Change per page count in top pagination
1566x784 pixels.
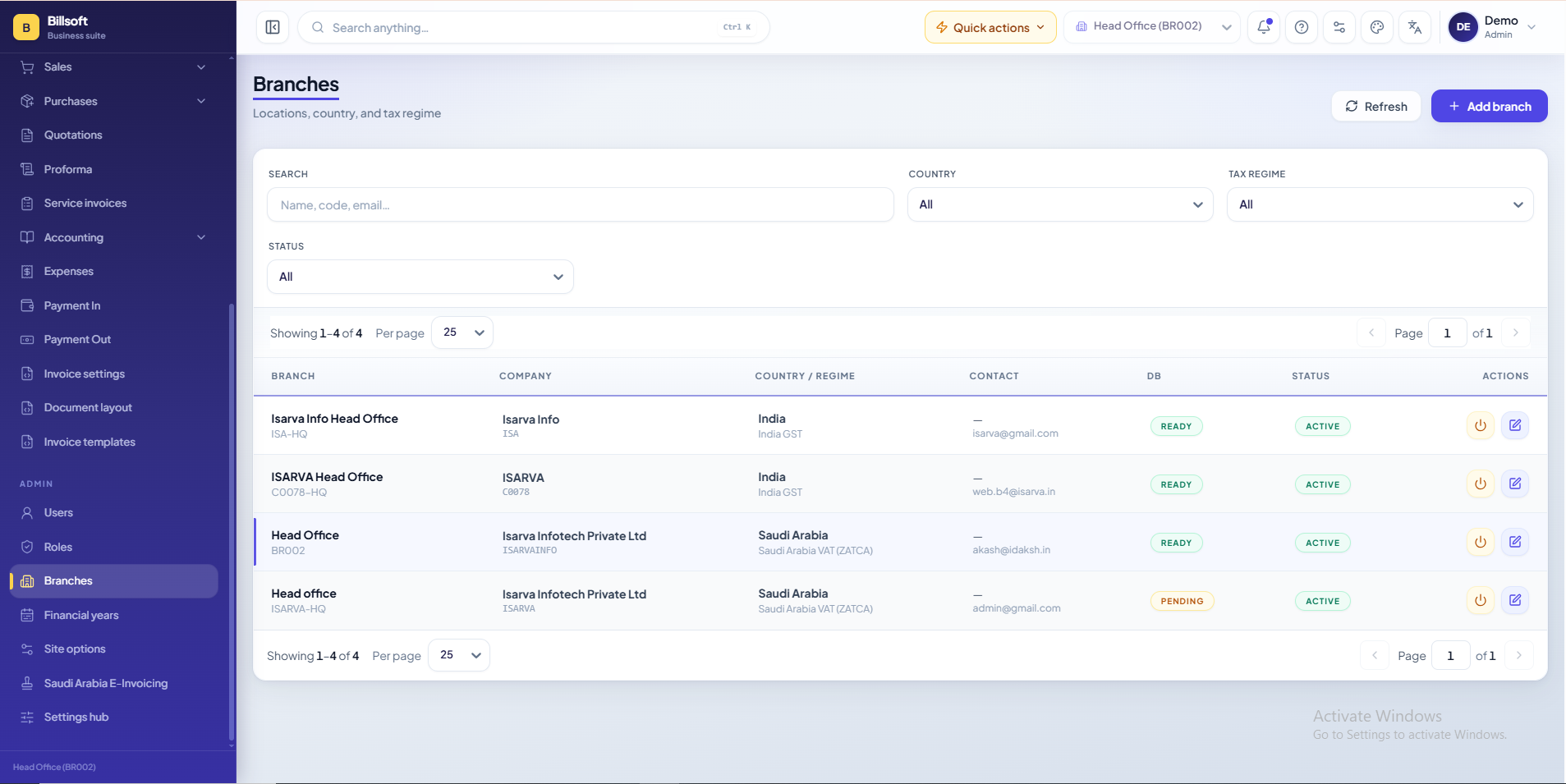point(462,332)
